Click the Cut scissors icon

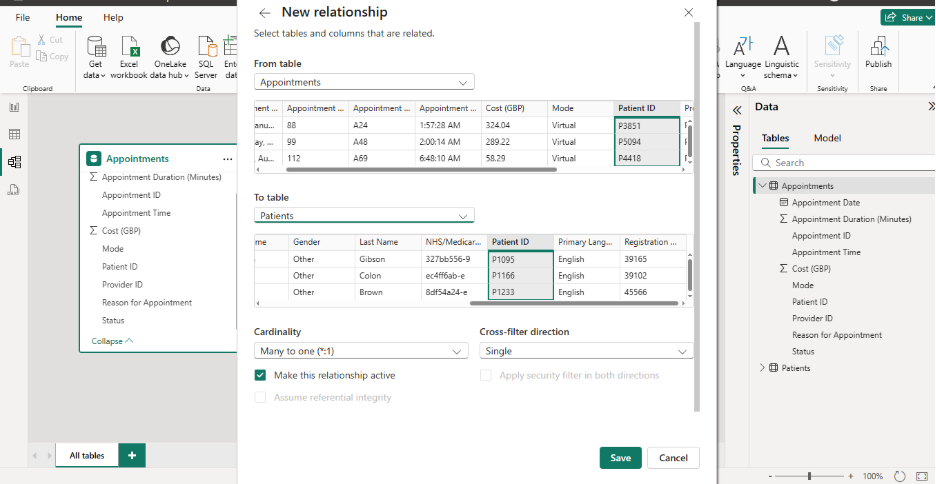pos(41,39)
